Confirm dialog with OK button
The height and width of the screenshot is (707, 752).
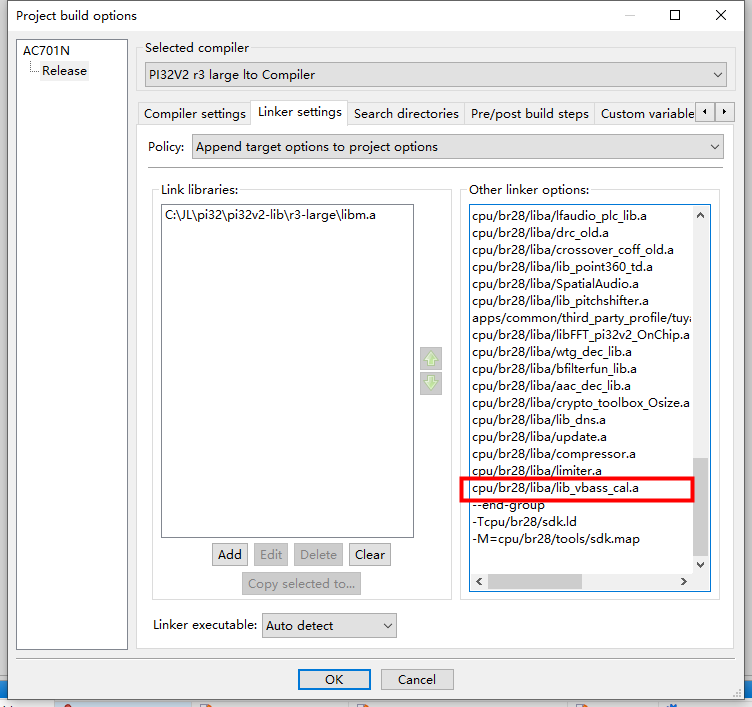point(334,680)
